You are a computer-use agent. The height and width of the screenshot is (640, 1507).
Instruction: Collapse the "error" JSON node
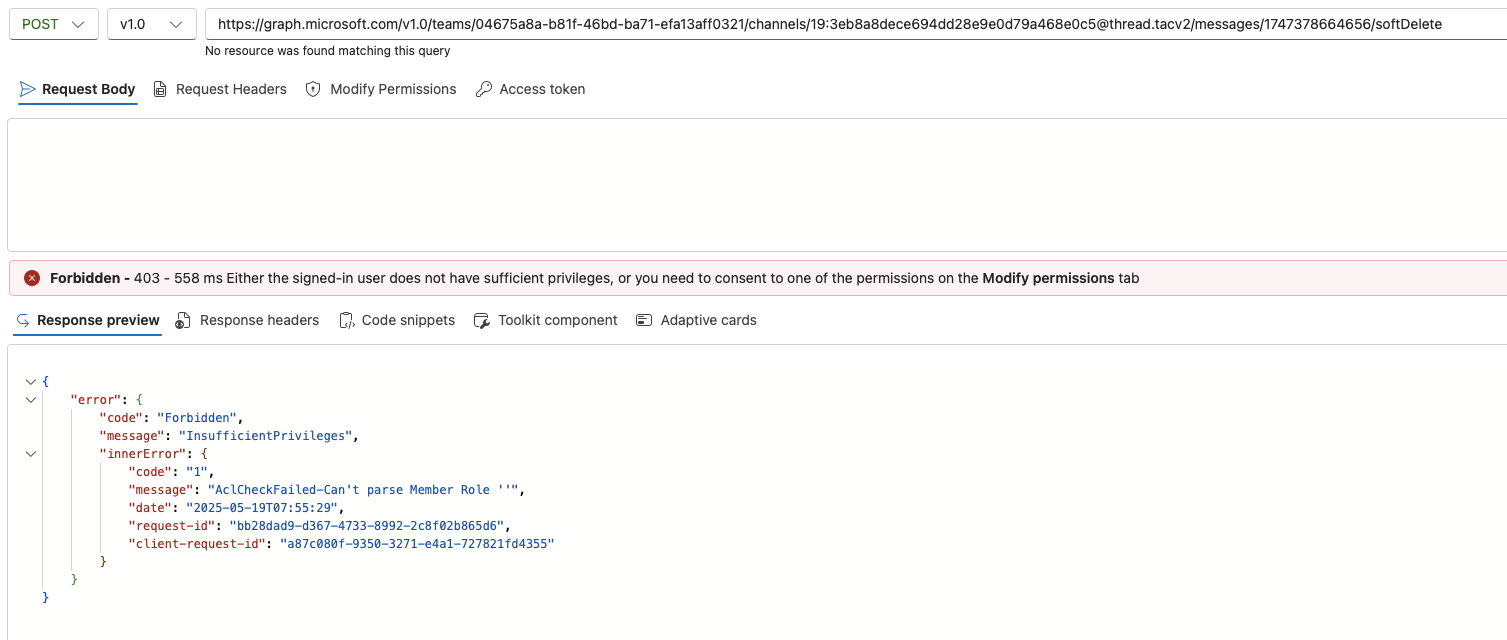[31, 400]
